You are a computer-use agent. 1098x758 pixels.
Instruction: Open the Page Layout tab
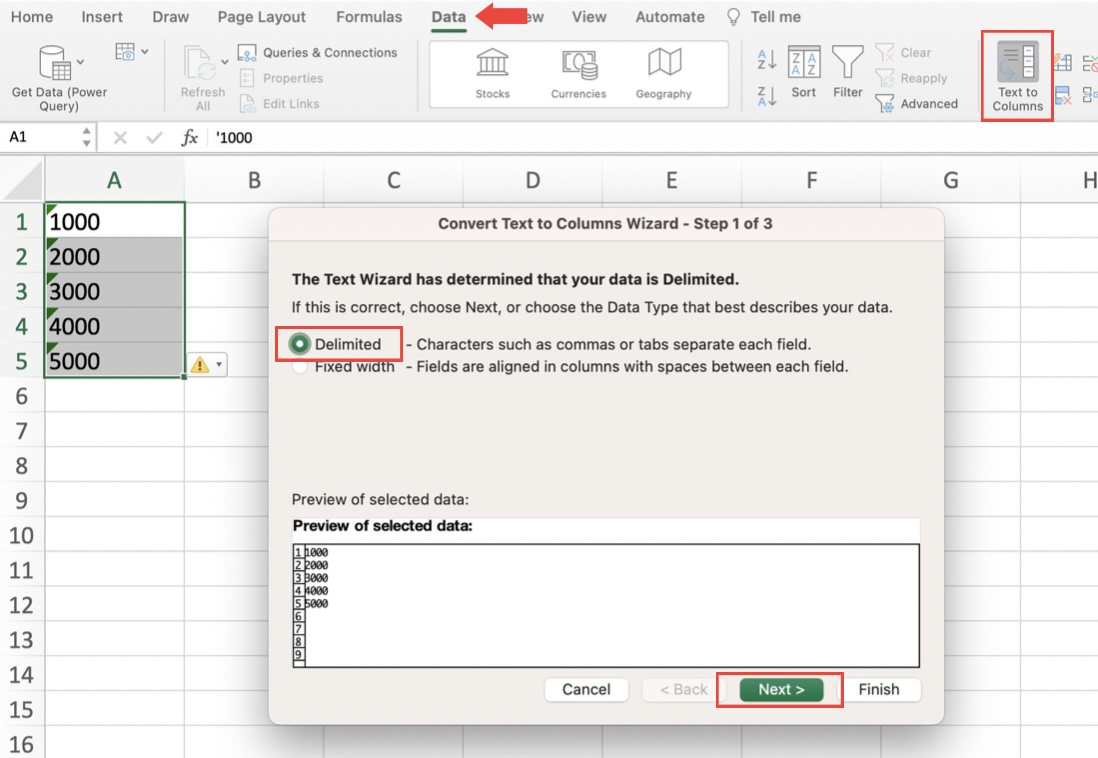click(261, 17)
